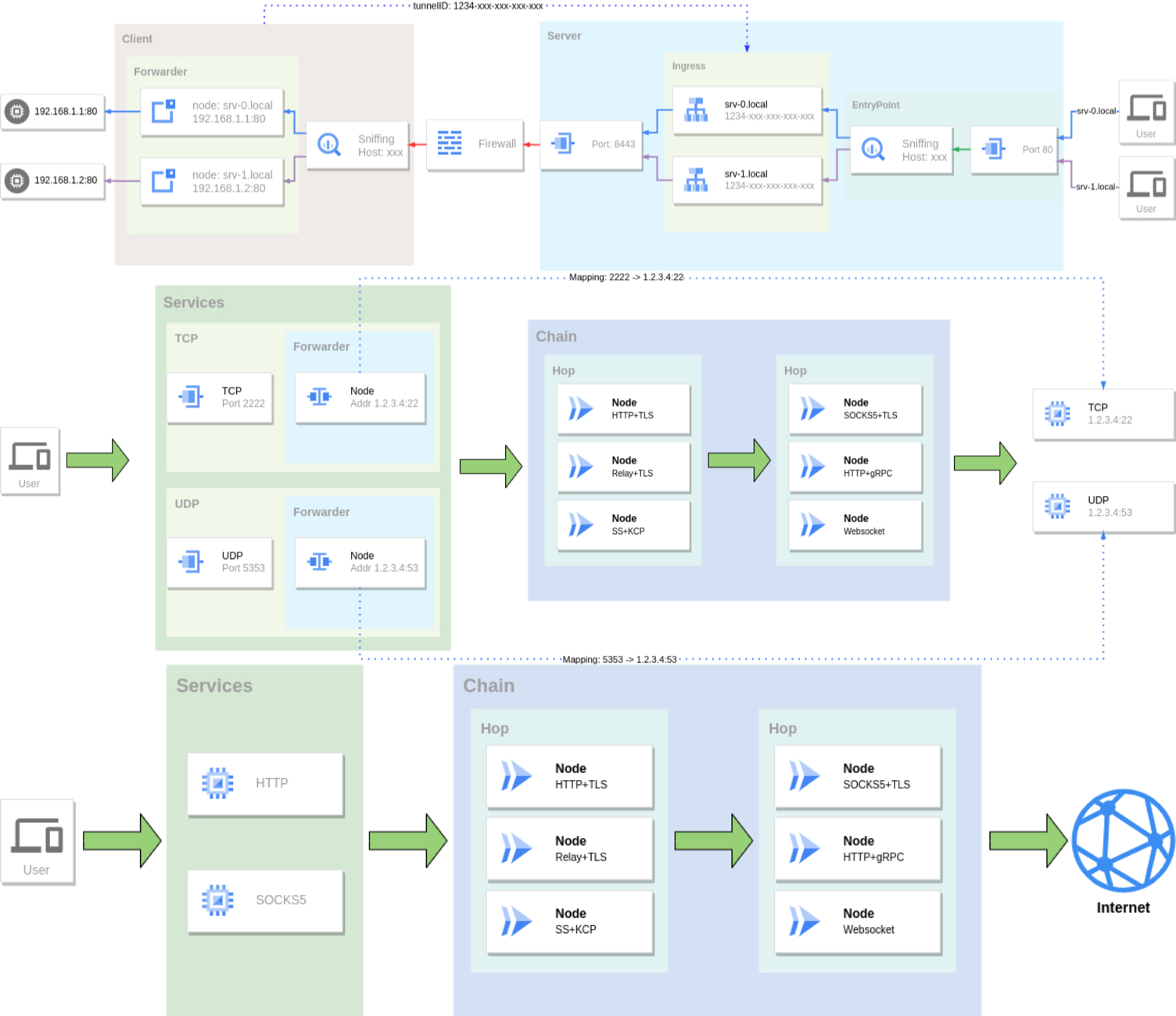Click SOCKS5+TLS node arrow icon in the Internet Chain

[805, 776]
